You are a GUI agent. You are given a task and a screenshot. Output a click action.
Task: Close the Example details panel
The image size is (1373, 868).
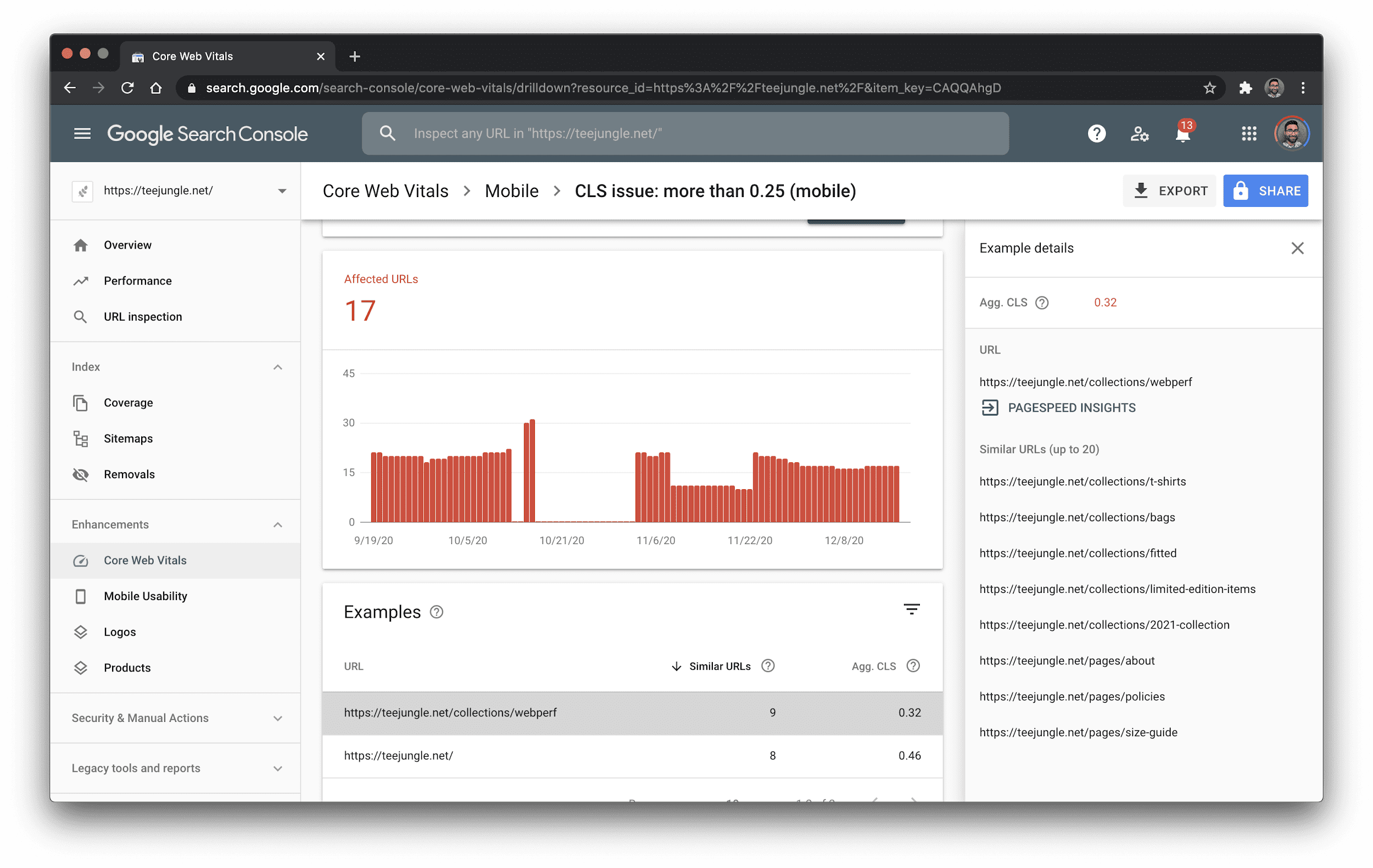1297,248
